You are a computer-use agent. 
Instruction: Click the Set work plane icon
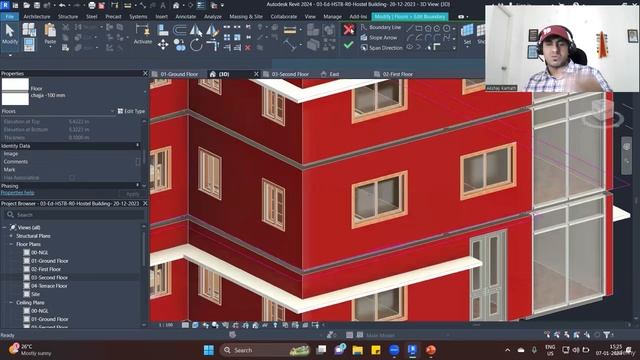(x=467, y=29)
